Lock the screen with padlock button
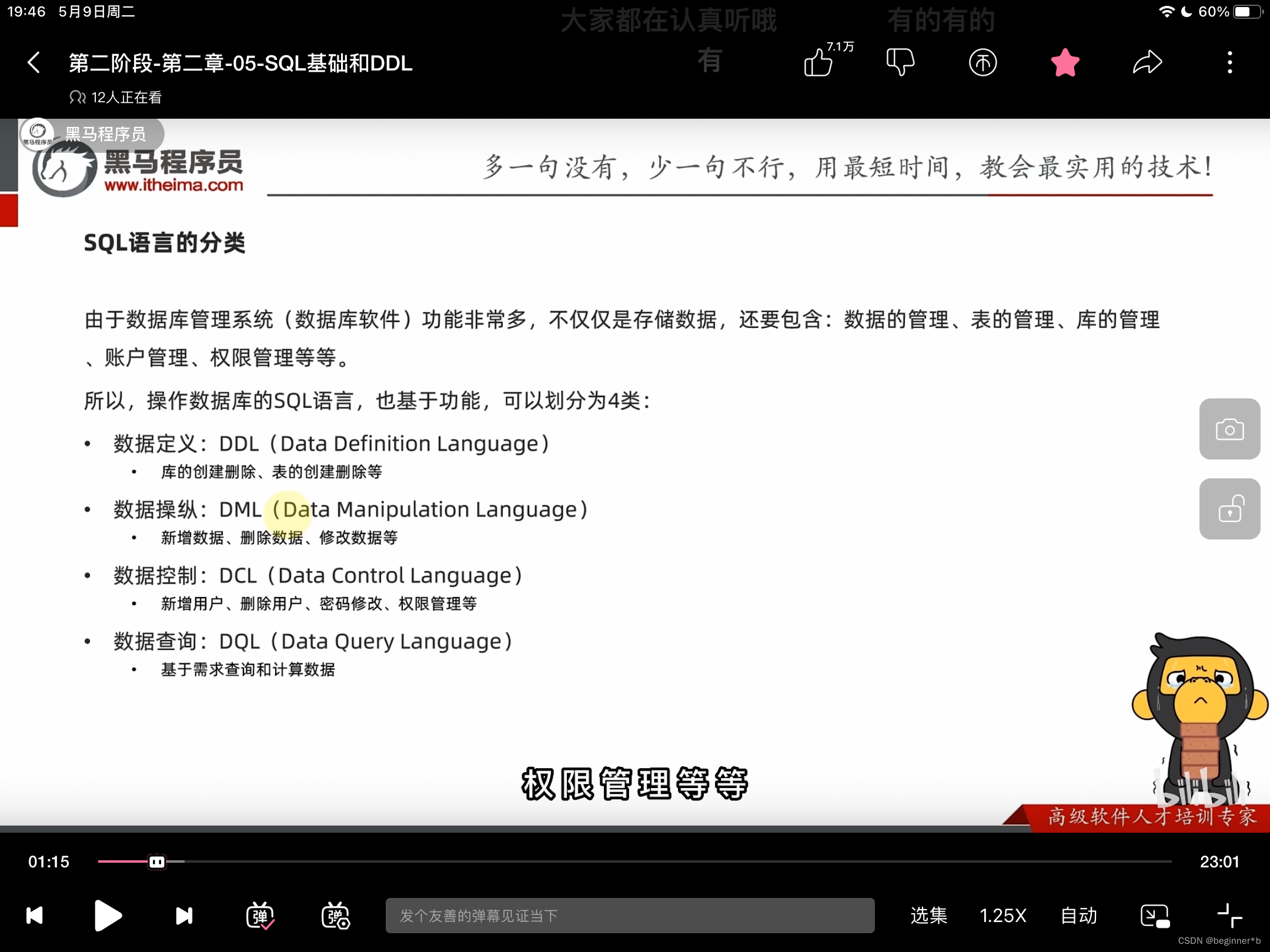The height and width of the screenshot is (952, 1270). [x=1229, y=509]
